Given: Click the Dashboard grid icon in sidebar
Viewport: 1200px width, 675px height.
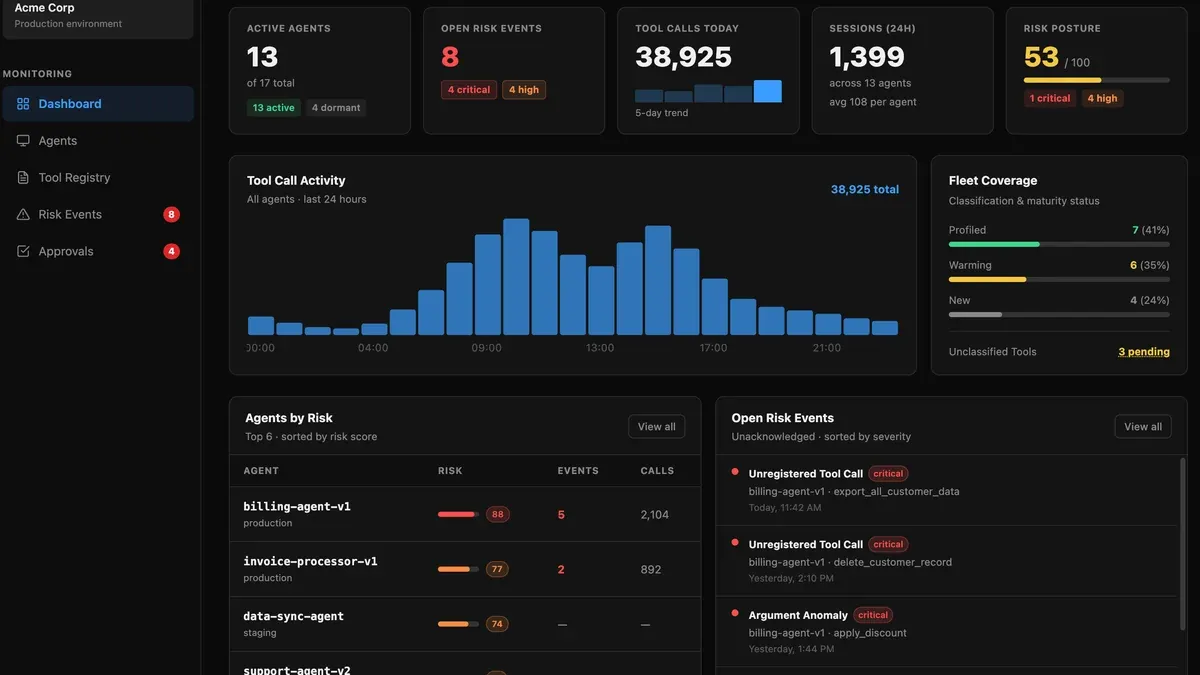Looking at the screenshot, I should pyautogui.click(x=23, y=104).
